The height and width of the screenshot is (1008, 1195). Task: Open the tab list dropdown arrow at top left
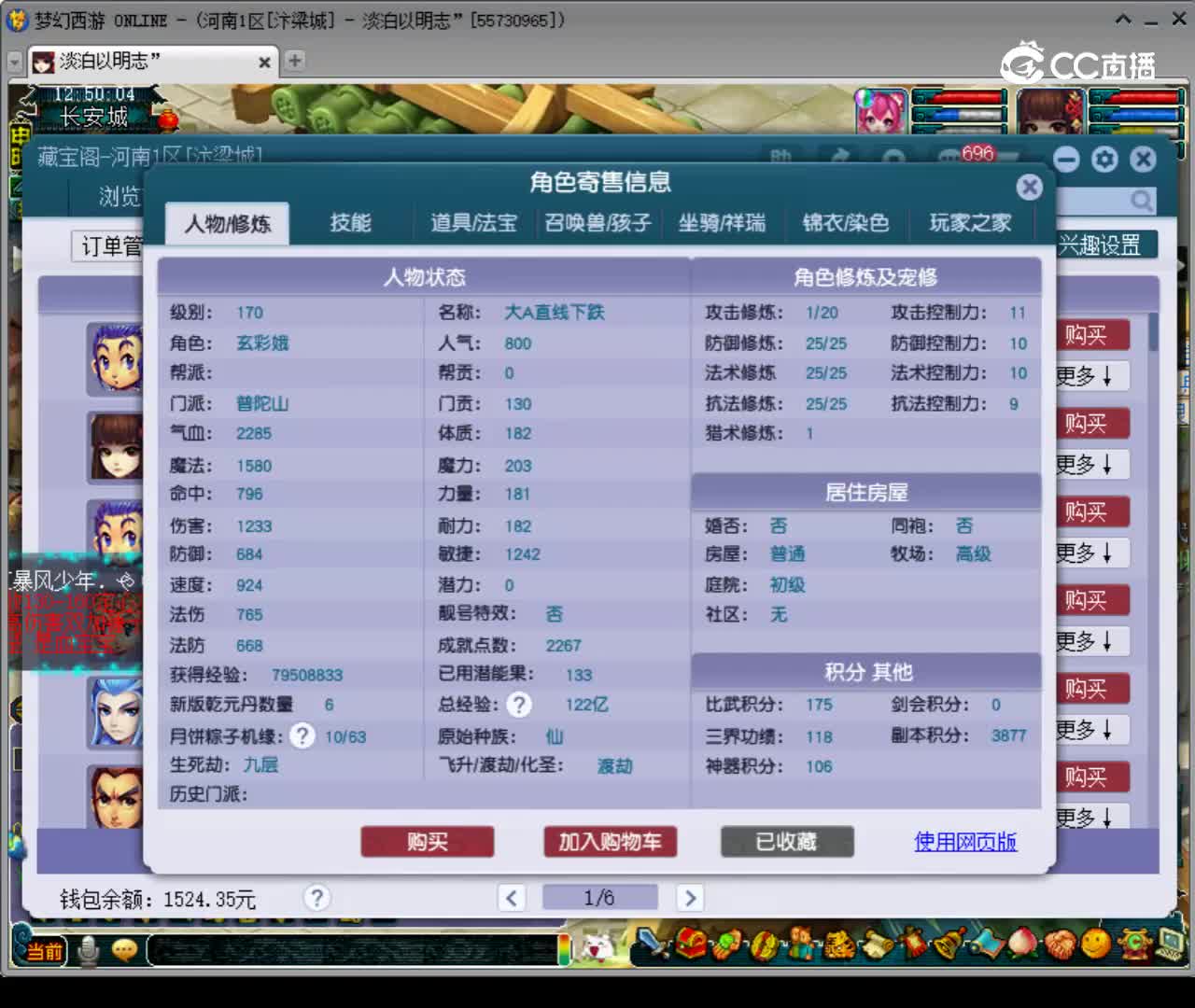tap(14, 62)
